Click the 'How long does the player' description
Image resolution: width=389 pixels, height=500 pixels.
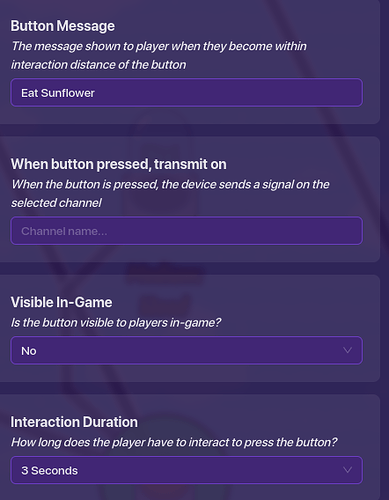tap(174, 442)
